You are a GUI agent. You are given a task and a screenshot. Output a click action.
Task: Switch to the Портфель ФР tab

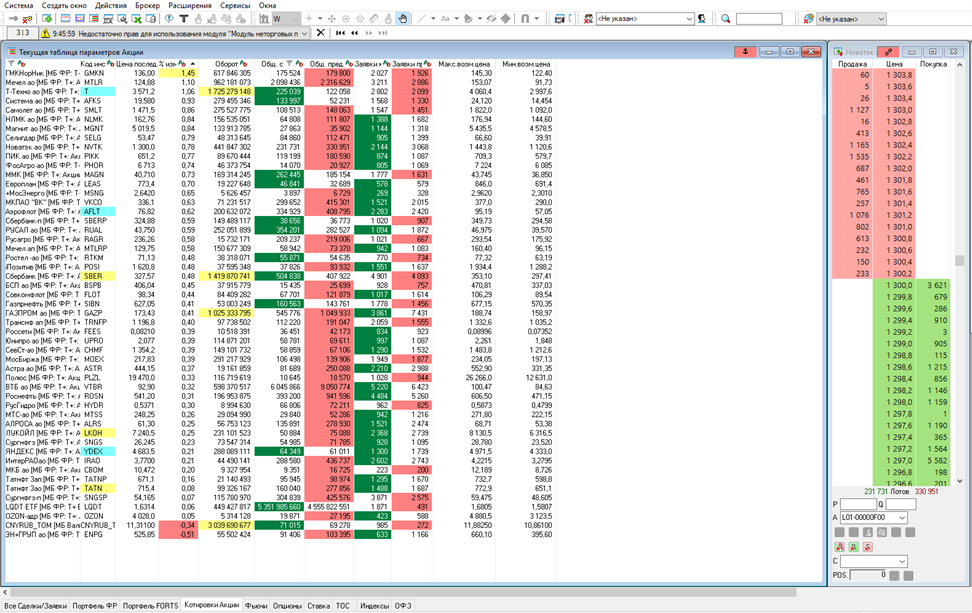click(x=95, y=606)
